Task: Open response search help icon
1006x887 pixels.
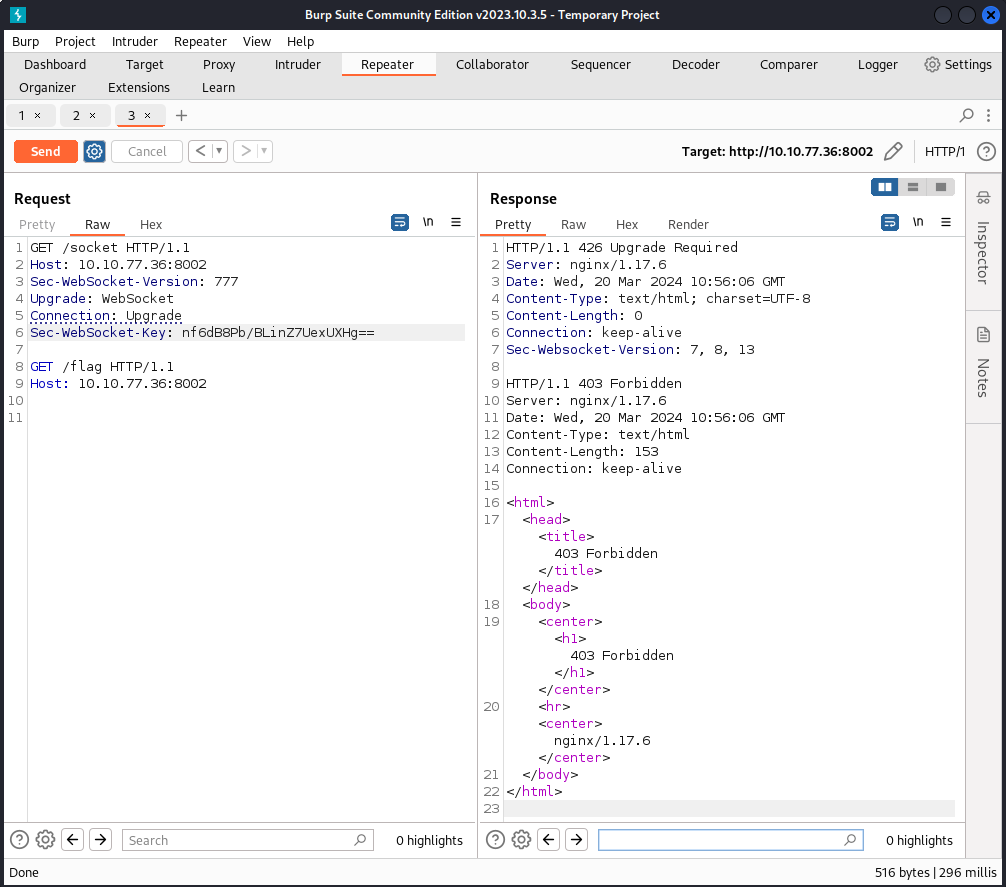Action: (x=495, y=840)
